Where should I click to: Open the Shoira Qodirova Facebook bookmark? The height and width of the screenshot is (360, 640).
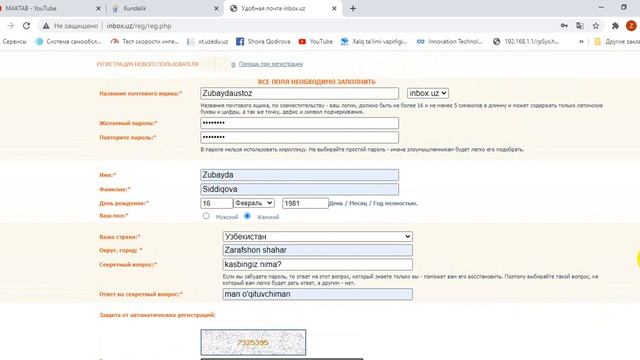coord(263,42)
